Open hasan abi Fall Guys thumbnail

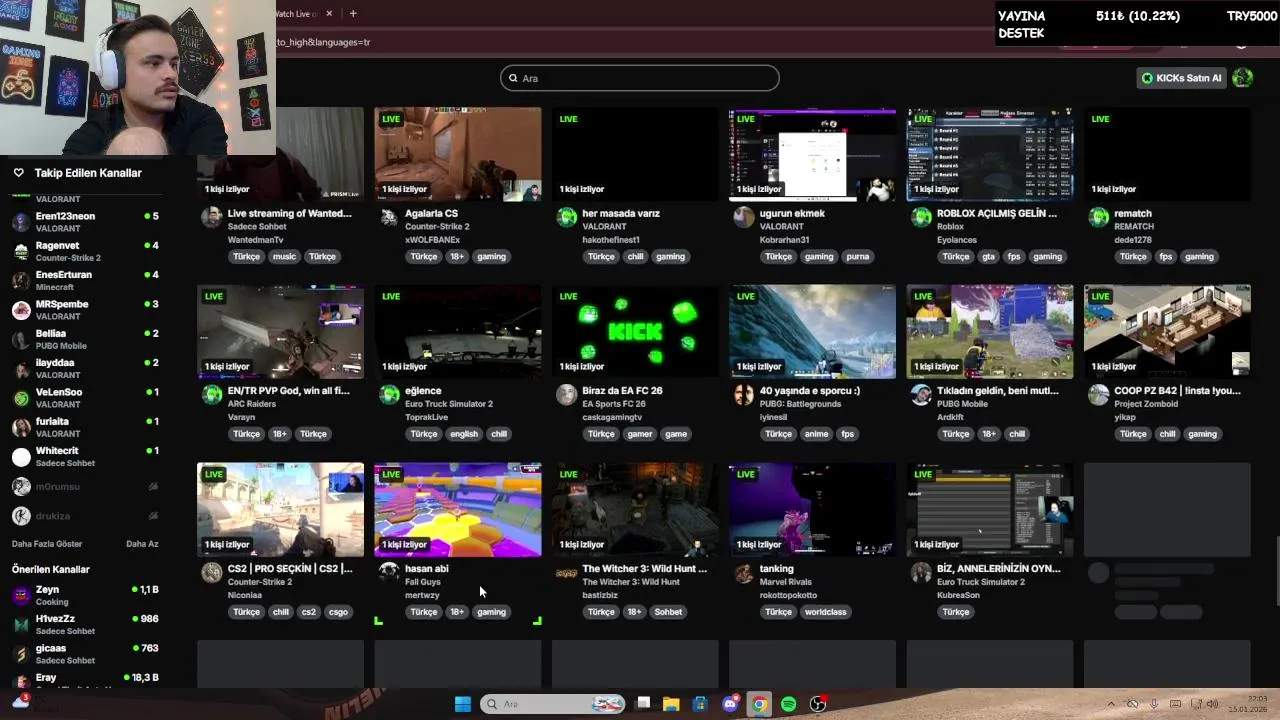[x=458, y=509]
